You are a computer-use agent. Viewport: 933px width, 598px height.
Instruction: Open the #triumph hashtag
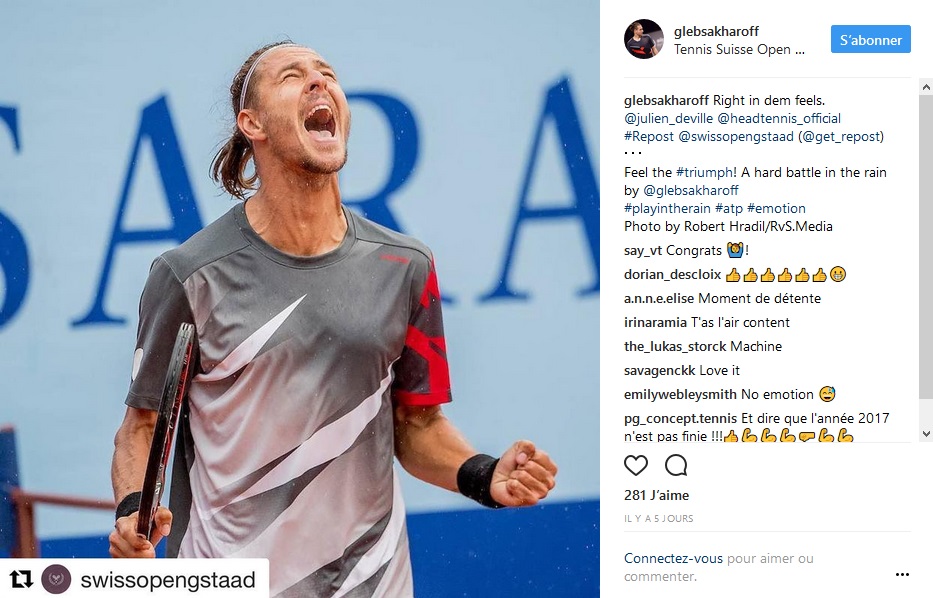point(705,173)
